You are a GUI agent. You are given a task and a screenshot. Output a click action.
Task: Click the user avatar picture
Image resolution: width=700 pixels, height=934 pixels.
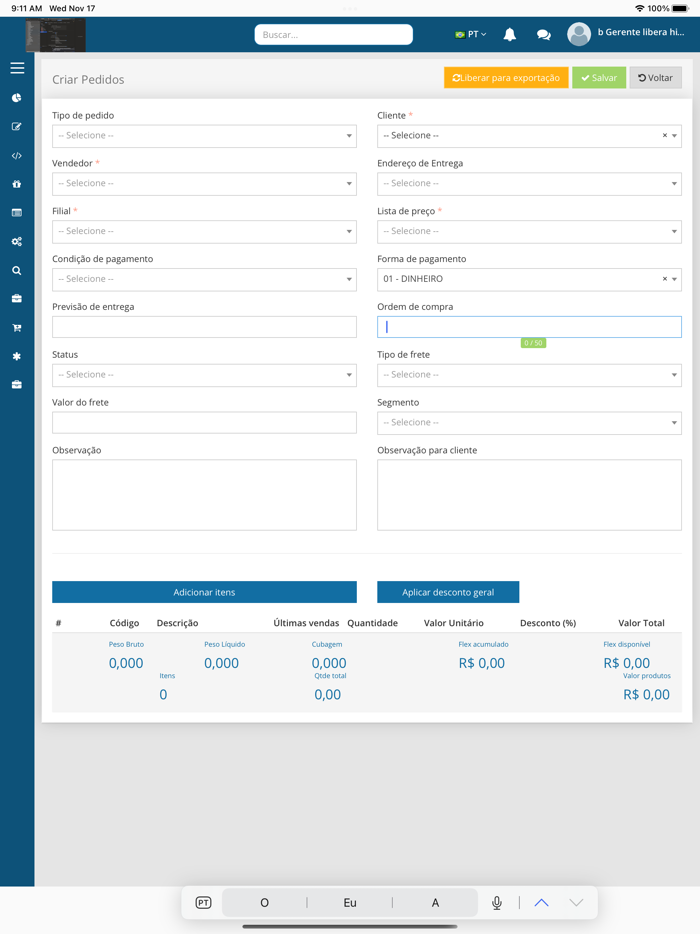coord(578,34)
